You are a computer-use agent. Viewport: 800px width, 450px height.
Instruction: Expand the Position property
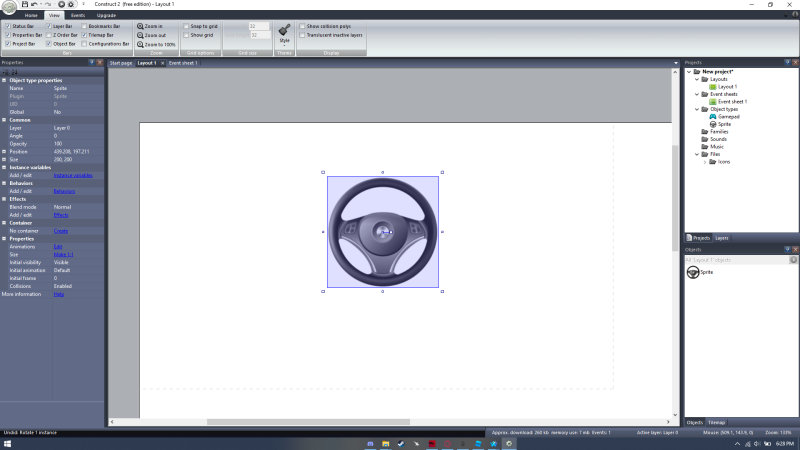(x=4, y=152)
